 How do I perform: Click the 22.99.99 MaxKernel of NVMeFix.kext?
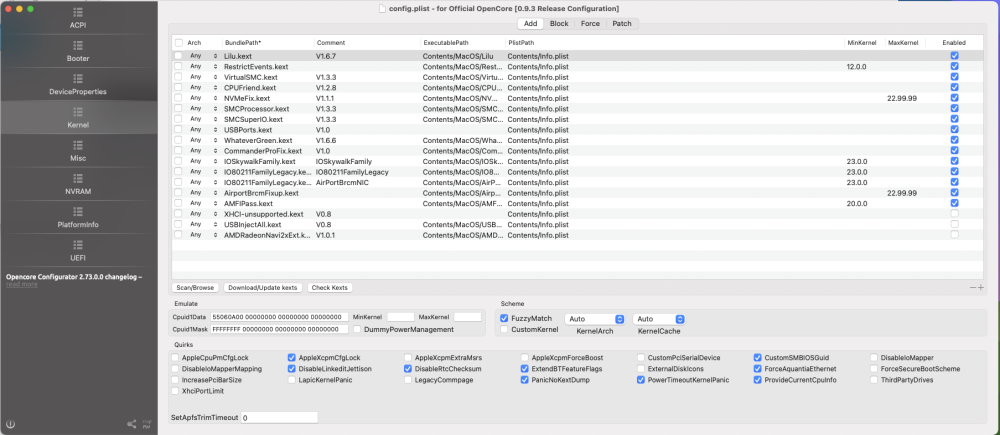click(902, 98)
